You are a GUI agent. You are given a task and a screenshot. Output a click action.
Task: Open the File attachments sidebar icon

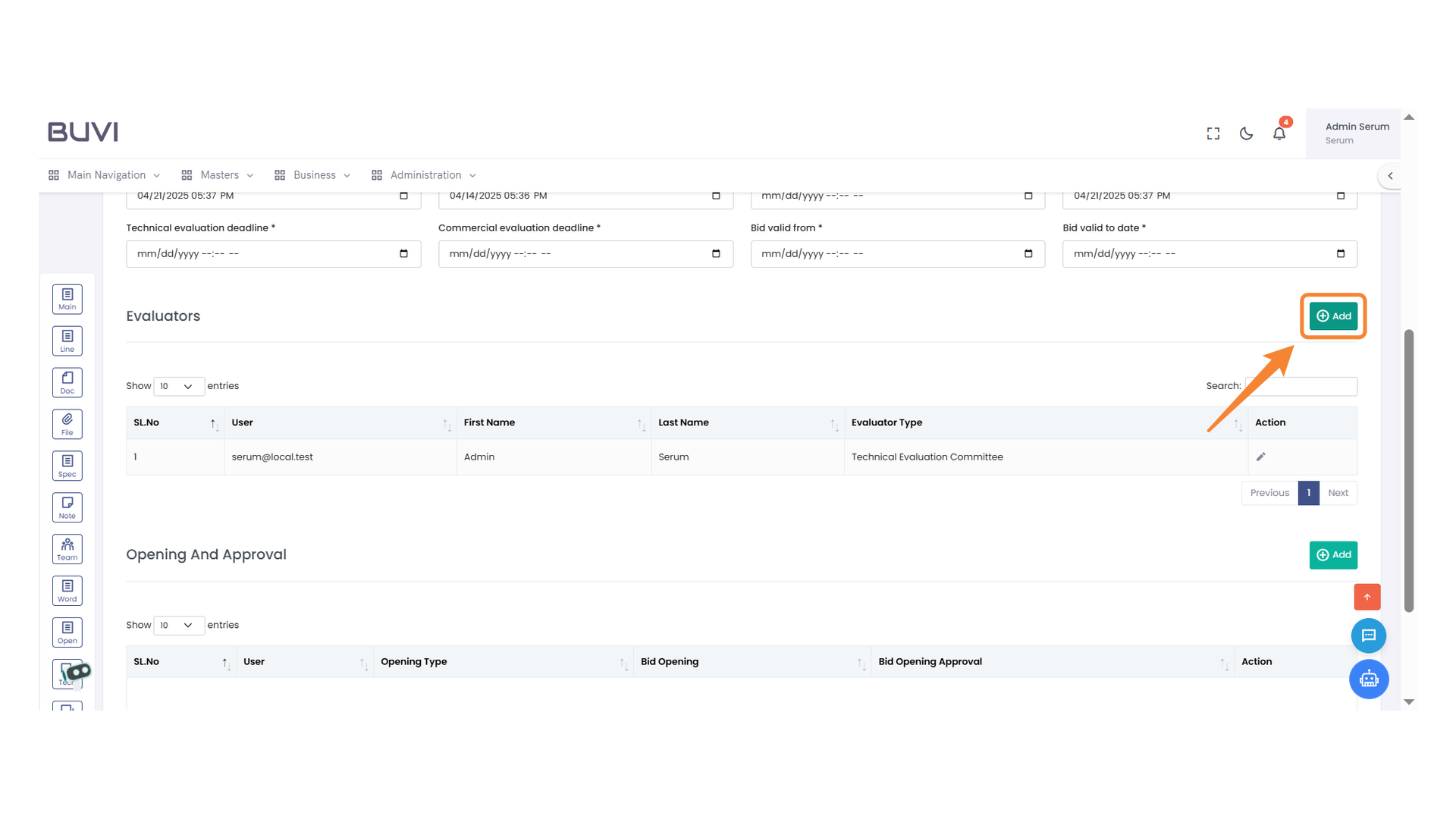point(67,424)
